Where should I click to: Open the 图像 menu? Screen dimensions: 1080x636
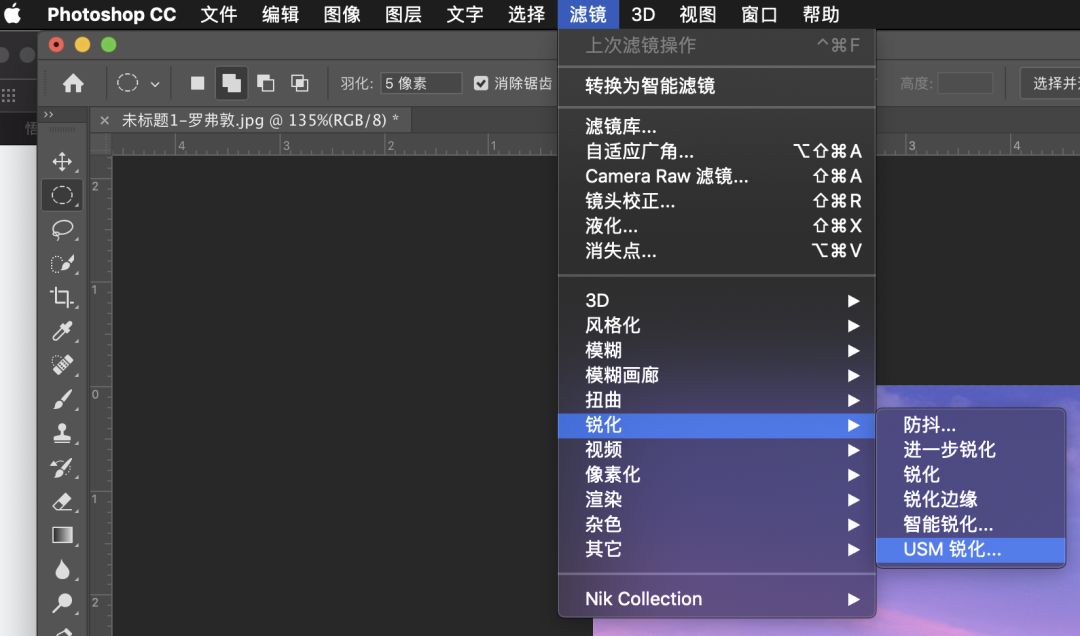[341, 14]
